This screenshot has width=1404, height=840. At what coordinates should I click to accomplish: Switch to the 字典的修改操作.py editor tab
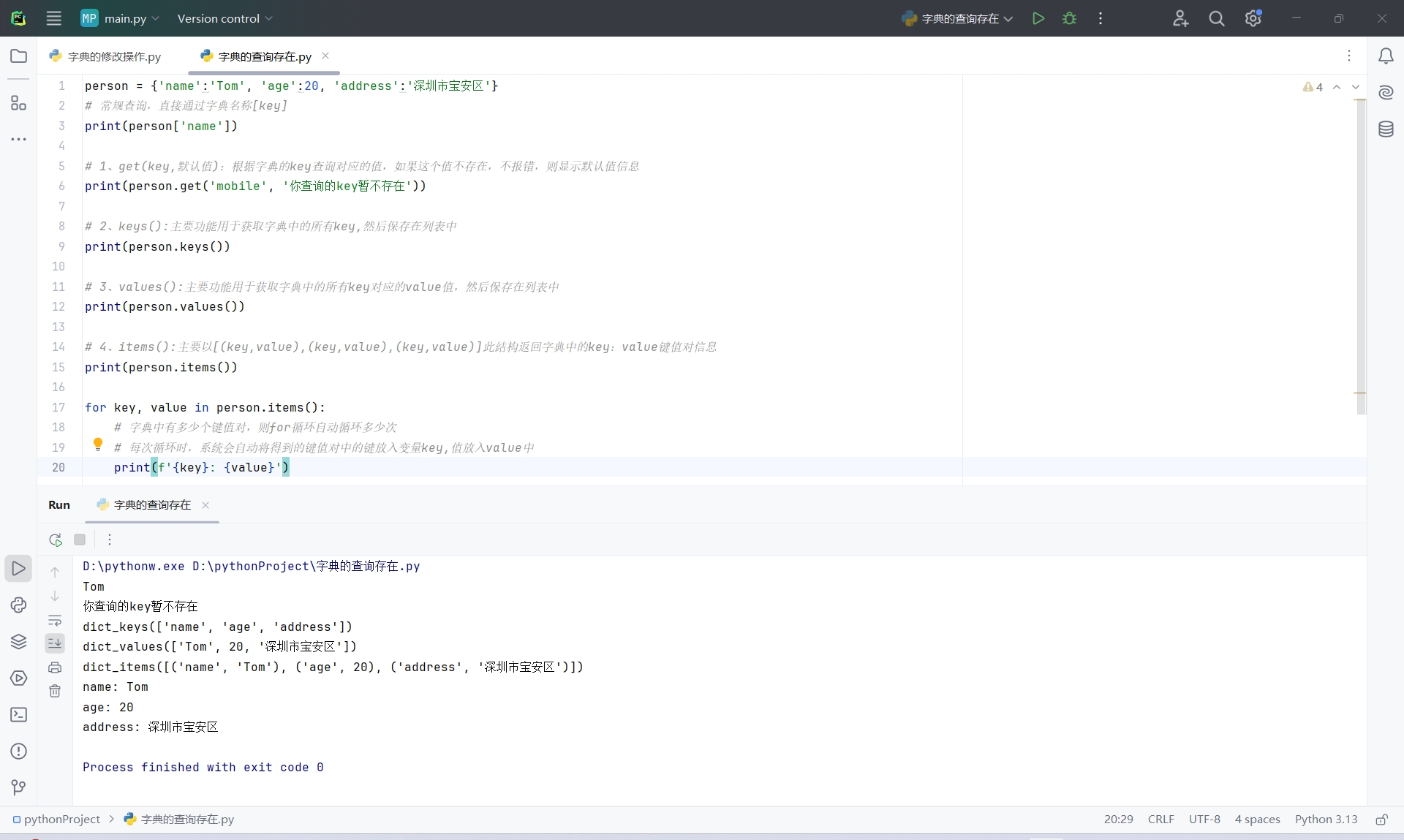click(113, 56)
